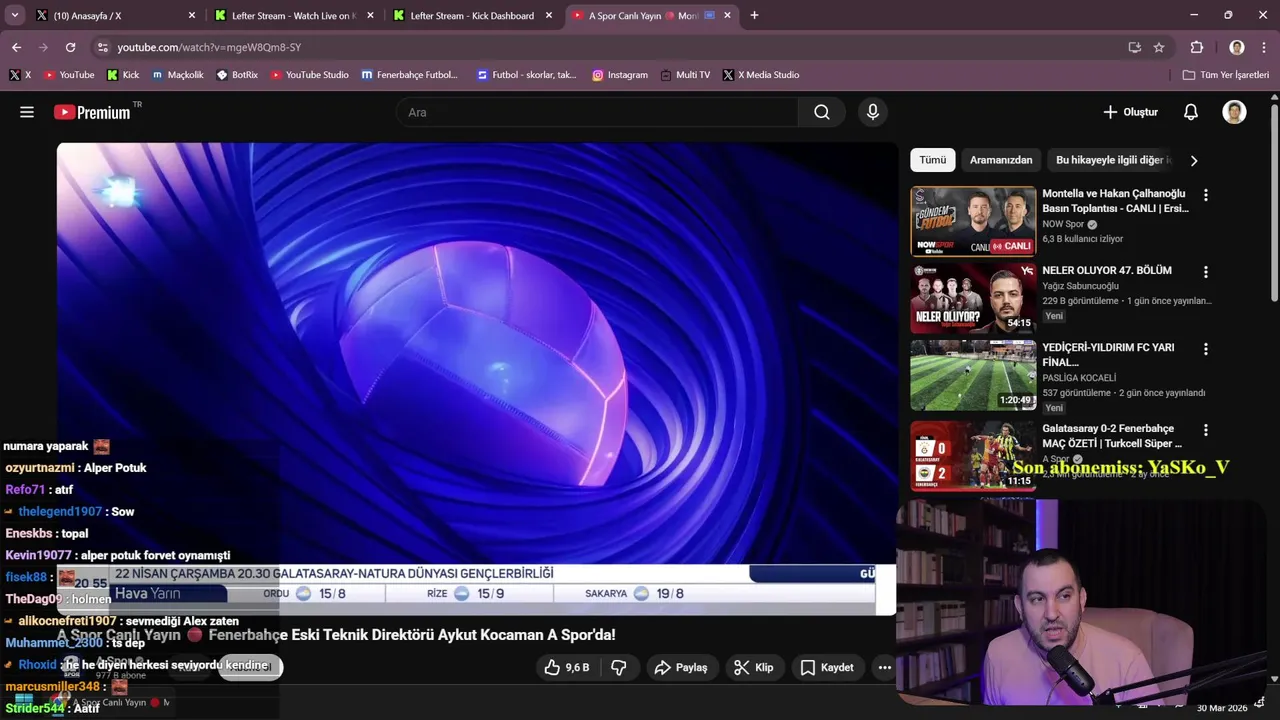Open YouTube Studio bookmark
This screenshot has height=720, width=1280.
[310, 75]
